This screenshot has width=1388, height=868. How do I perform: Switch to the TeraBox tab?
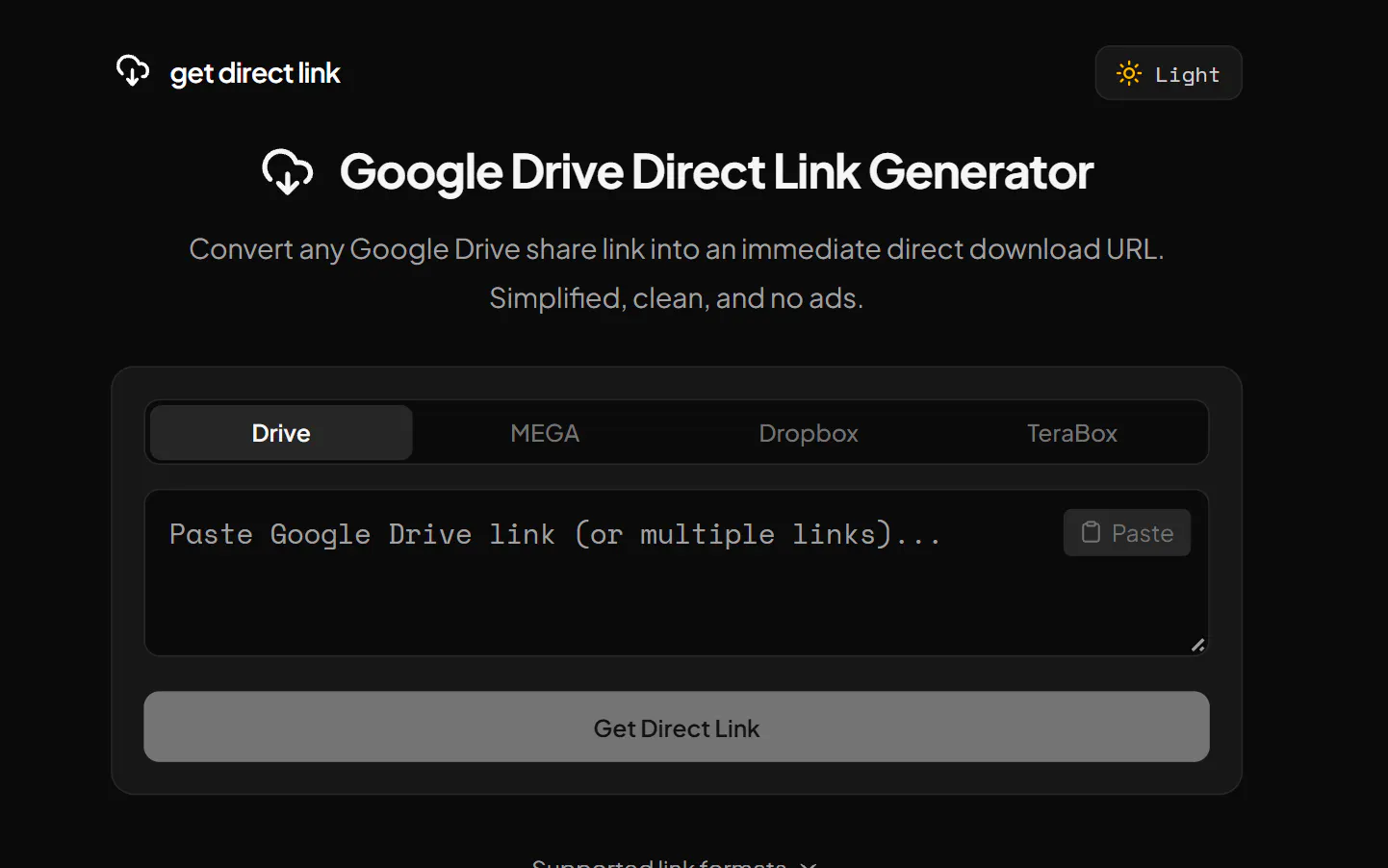click(x=1072, y=433)
